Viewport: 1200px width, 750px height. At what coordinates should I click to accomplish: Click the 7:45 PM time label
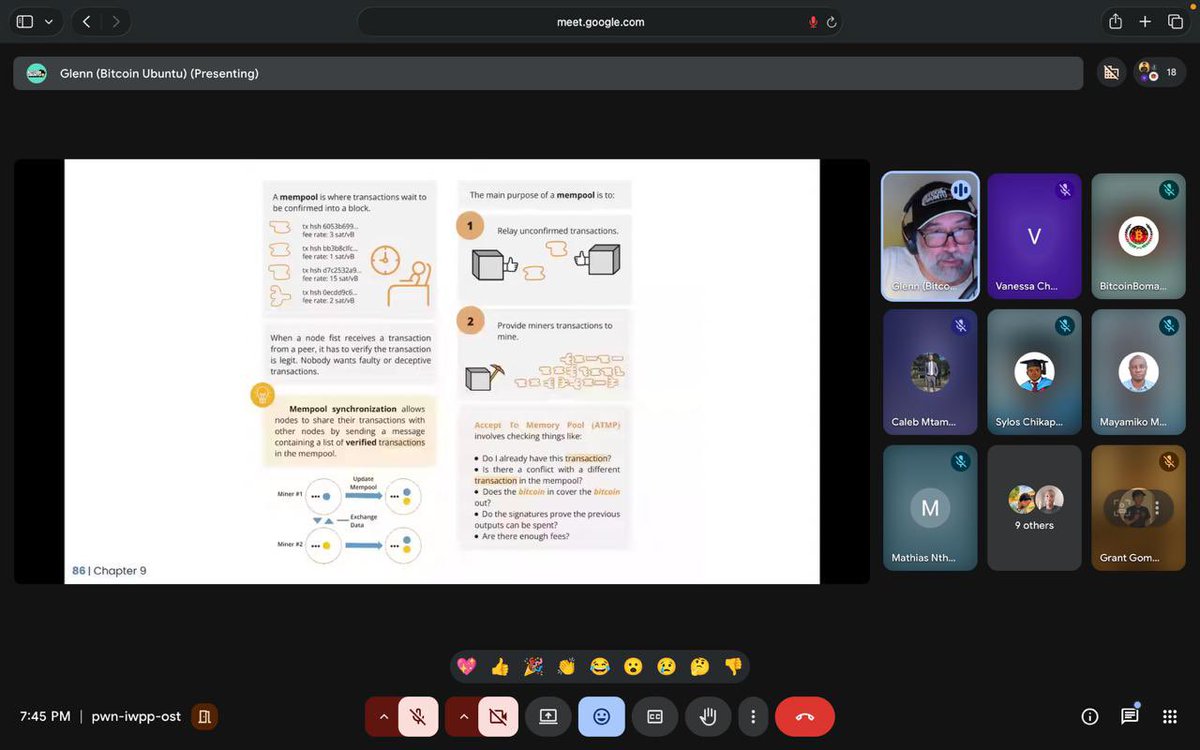[x=45, y=716]
